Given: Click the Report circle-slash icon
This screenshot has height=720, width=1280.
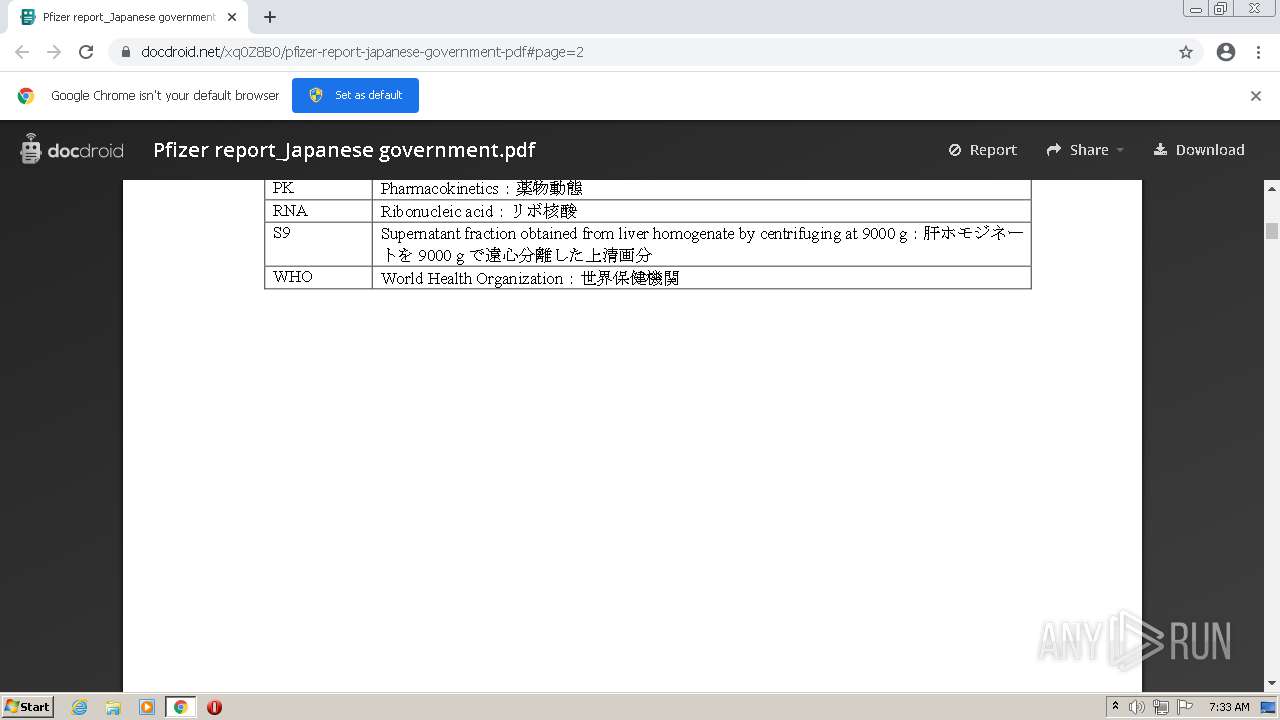Looking at the screenshot, I should [x=955, y=150].
